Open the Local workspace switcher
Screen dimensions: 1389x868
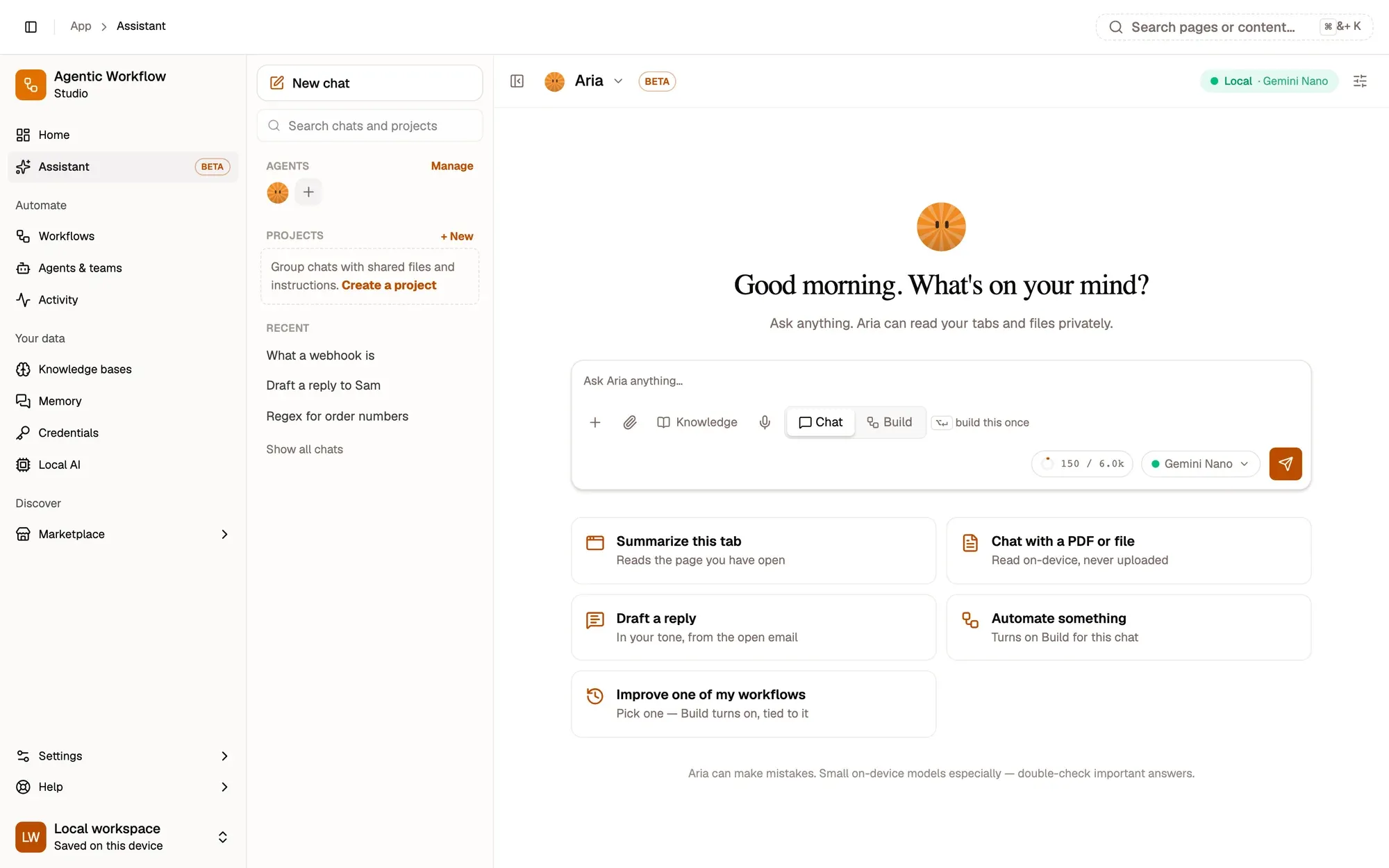tap(123, 837)
